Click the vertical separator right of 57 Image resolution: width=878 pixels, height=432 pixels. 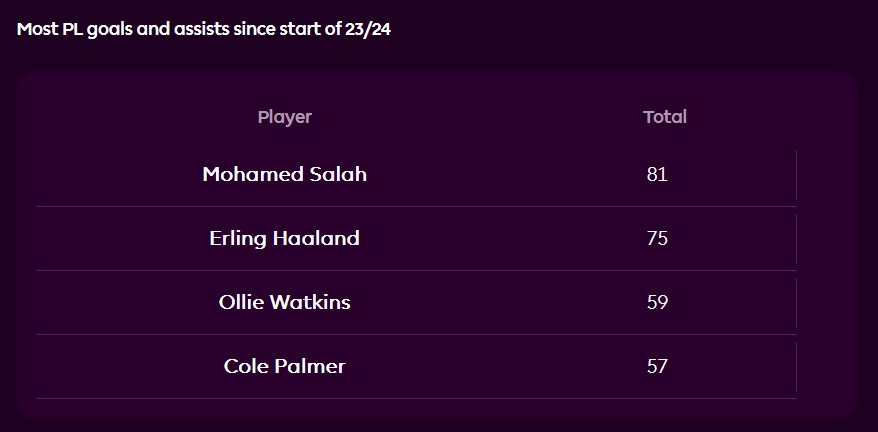[796, 367]
